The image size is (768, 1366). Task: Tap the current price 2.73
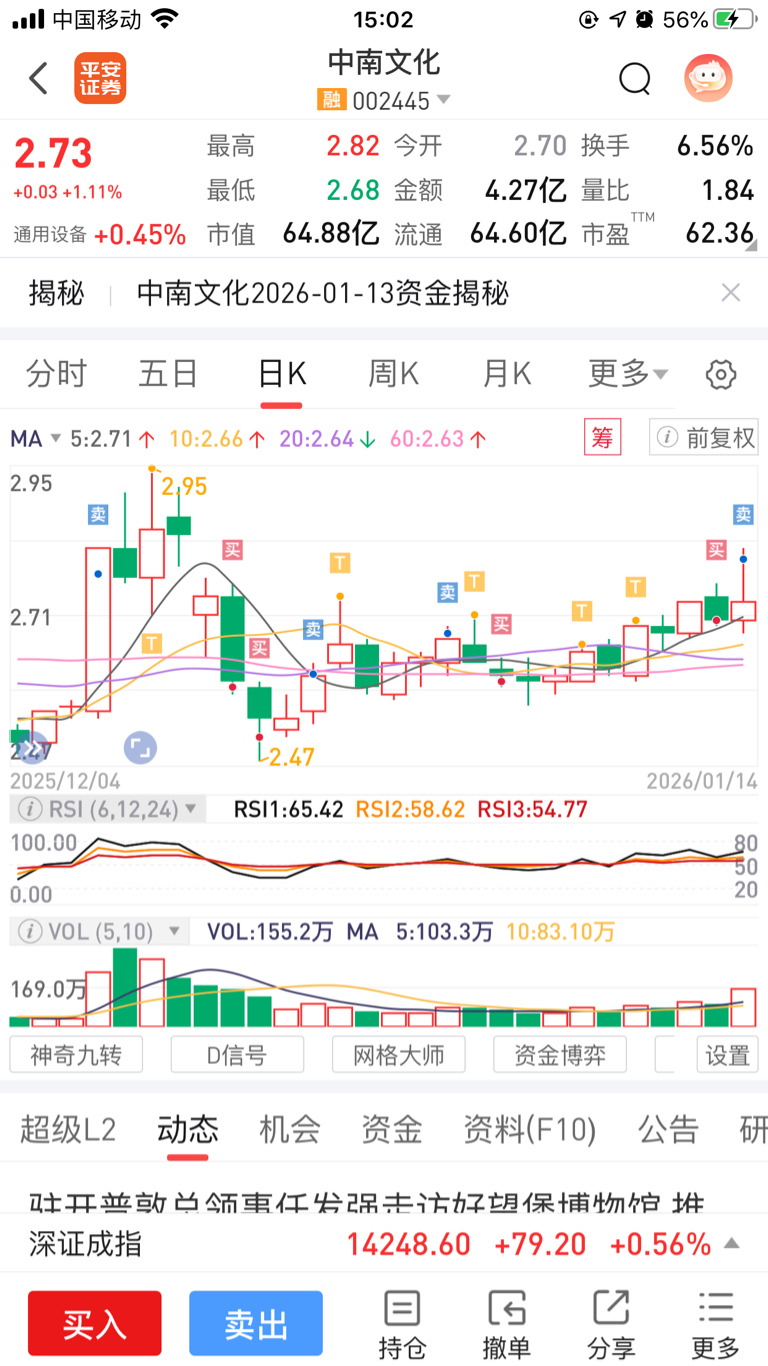pyautogui.click(x=53, y=153)
